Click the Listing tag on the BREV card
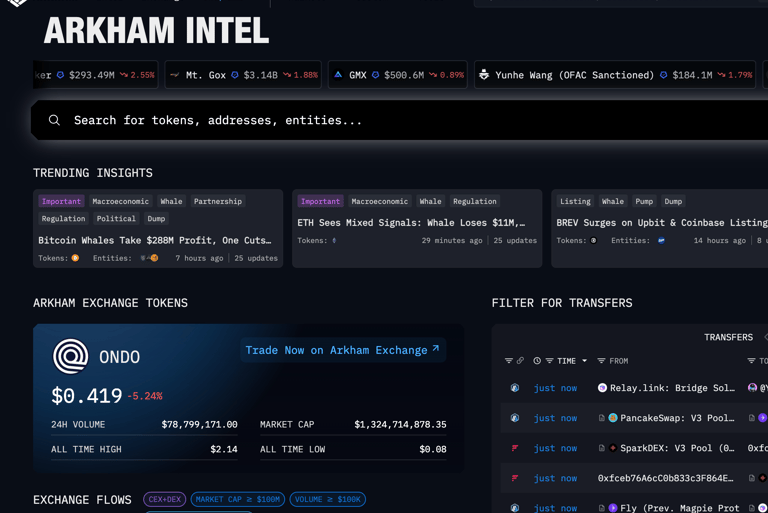Screen dimensions: 768x513 (x=575, y=201)
